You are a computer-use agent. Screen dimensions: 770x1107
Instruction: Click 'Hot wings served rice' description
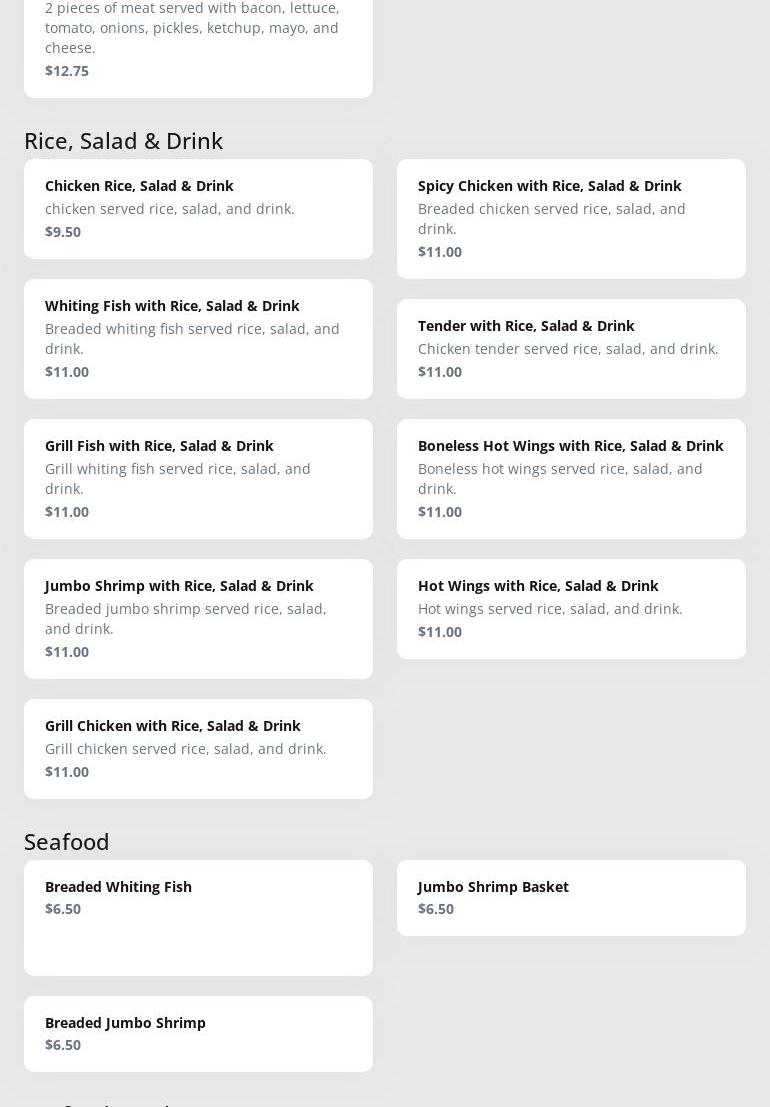coord(550,609)
